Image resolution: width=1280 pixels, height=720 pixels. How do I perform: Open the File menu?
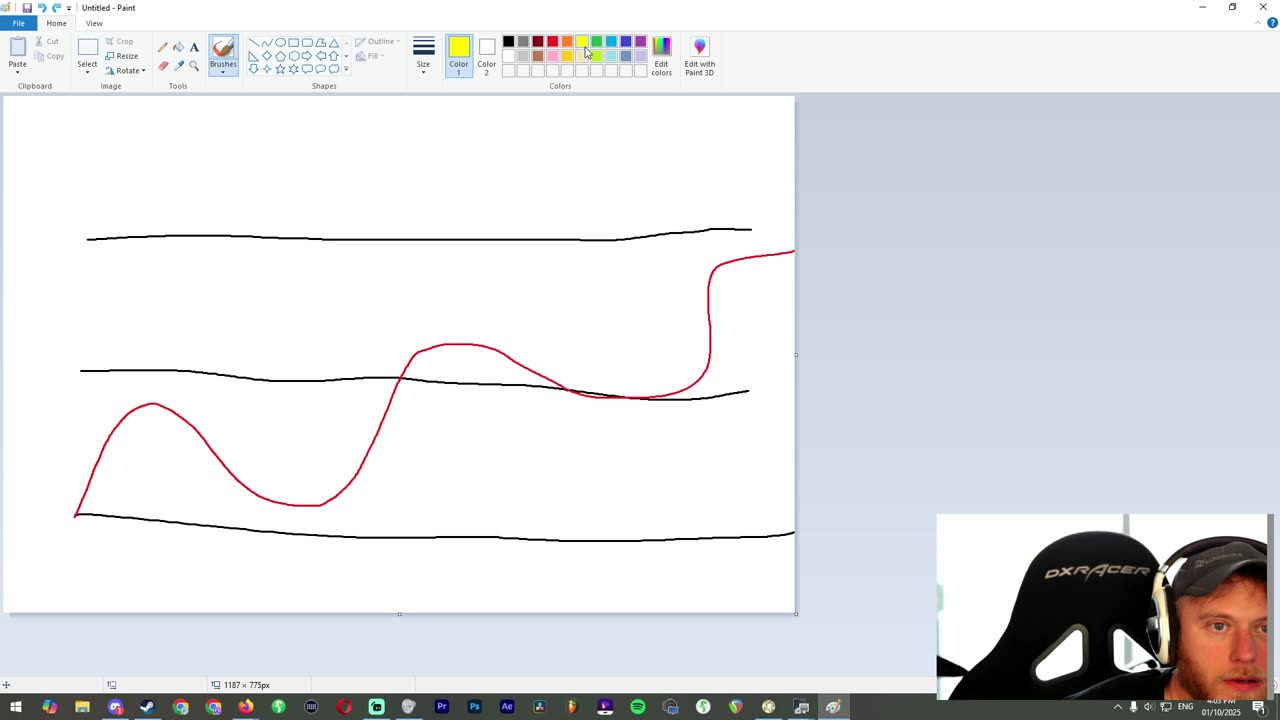tap(18, 23)
